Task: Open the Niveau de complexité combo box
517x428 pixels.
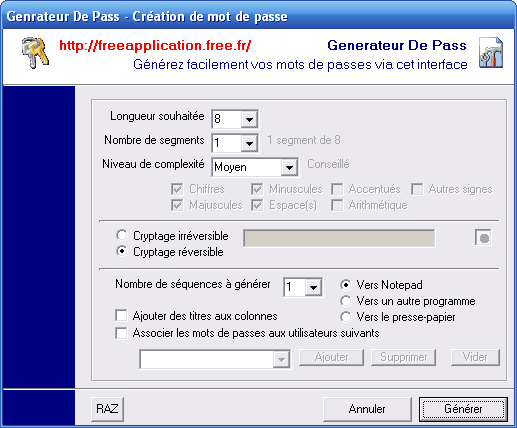Action: [x=289, y=167]
